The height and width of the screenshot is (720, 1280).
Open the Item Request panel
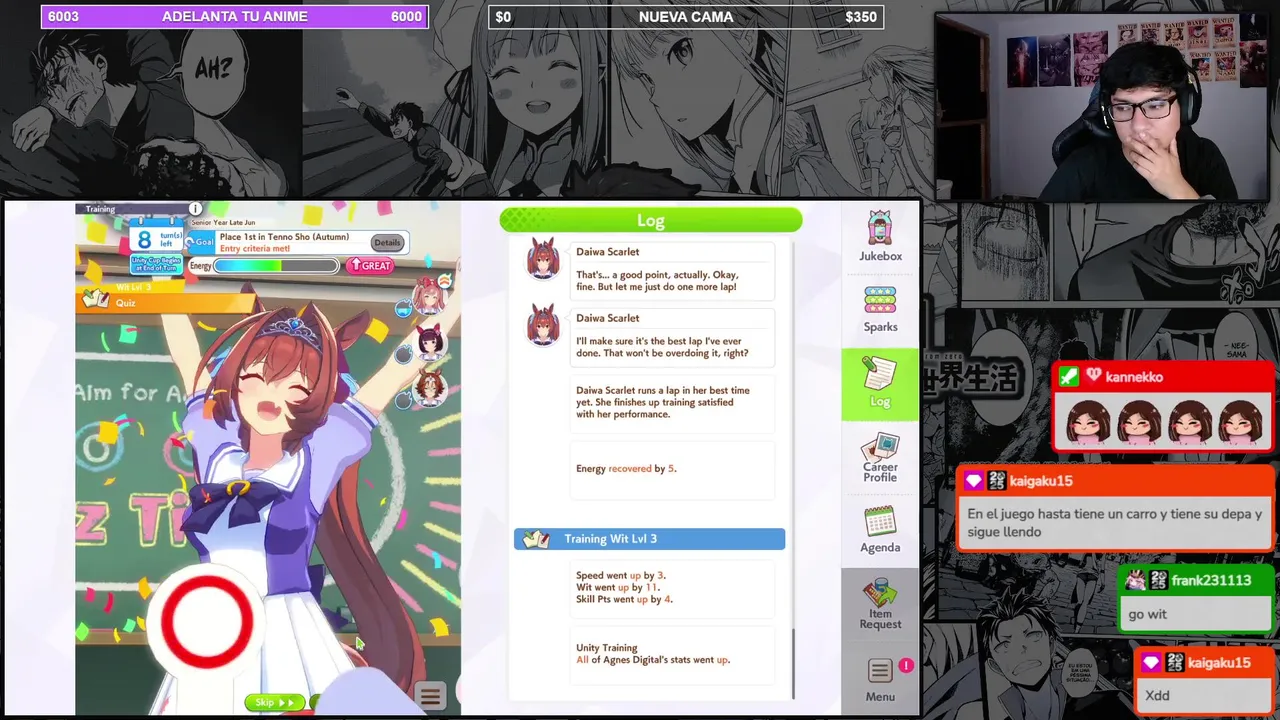coord(880,604)
